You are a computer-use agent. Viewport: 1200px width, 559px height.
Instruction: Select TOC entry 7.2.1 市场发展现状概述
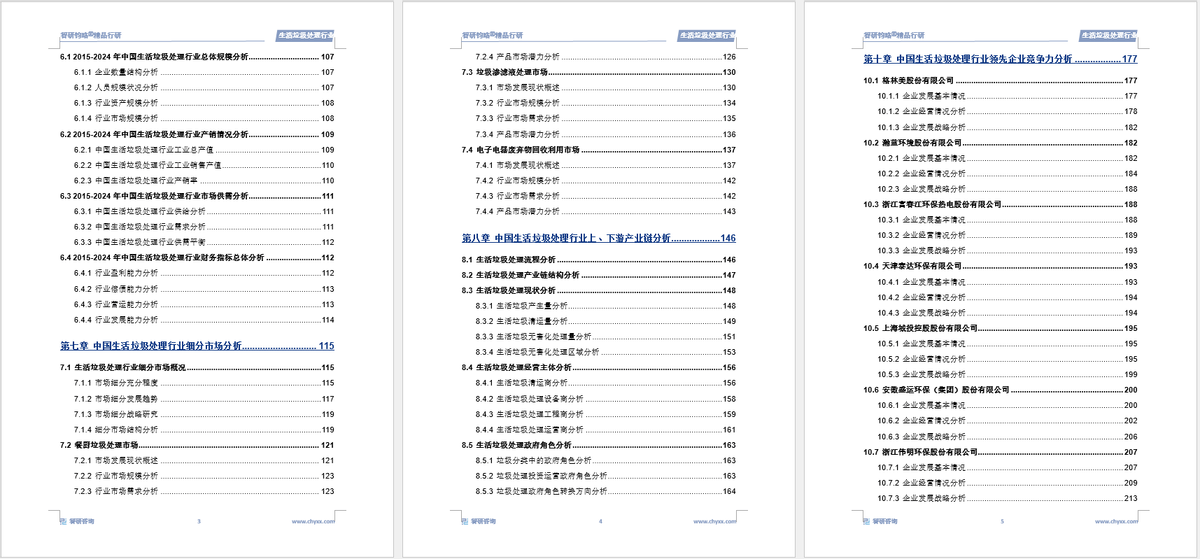204,460
